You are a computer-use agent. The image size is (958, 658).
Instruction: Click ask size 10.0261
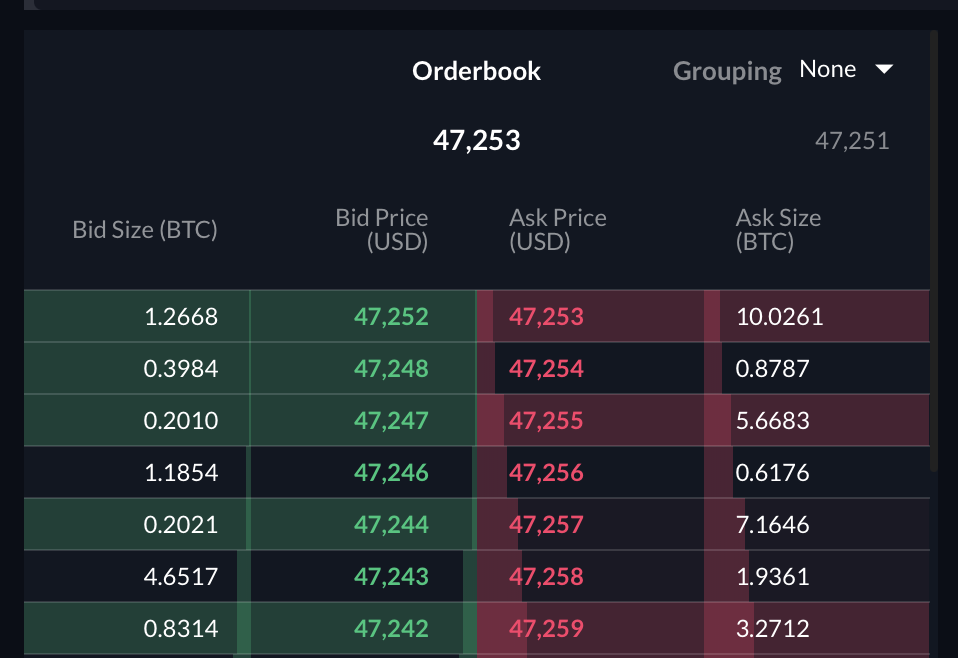[x=779, y=317]
